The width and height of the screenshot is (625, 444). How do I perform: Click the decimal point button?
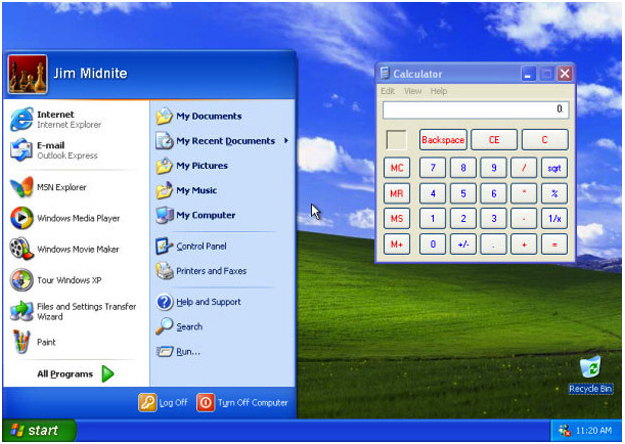(x=493, y=244)
